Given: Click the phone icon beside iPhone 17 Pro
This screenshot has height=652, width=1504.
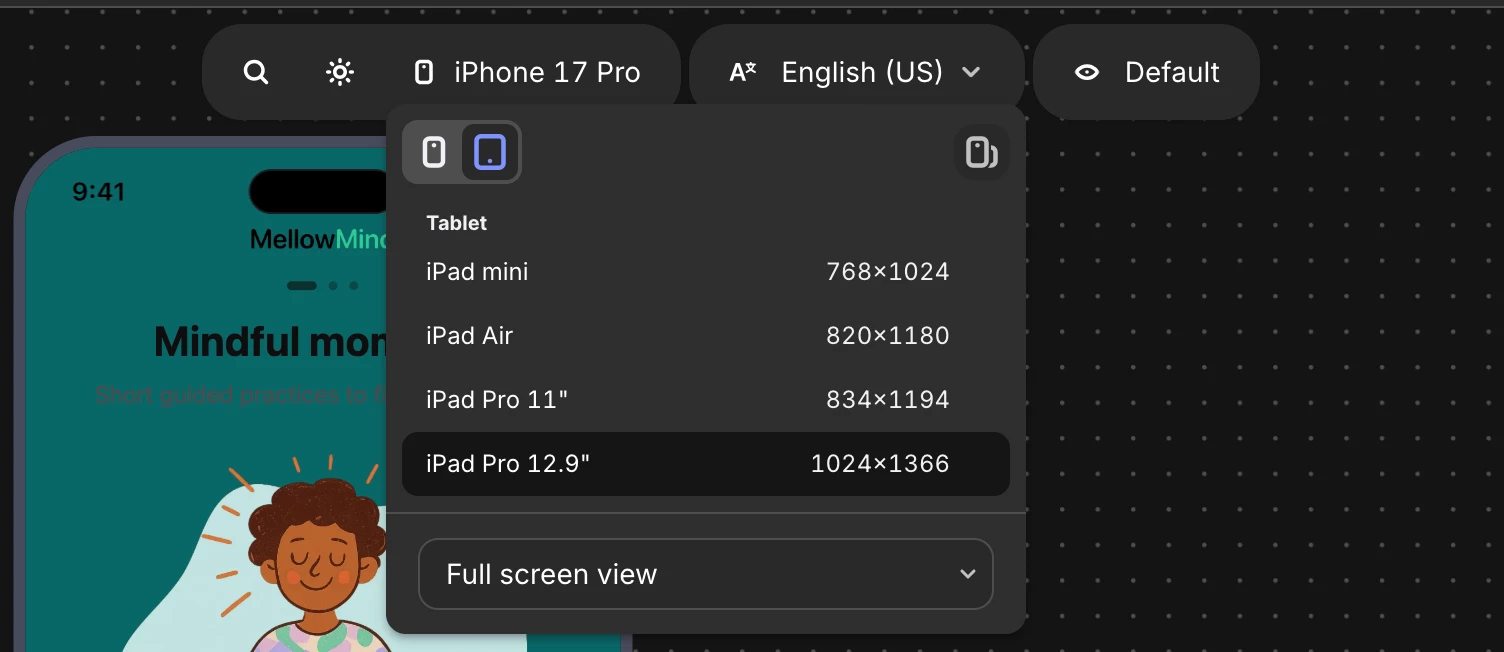Looking at the screenshot, I should coord(424,72).
